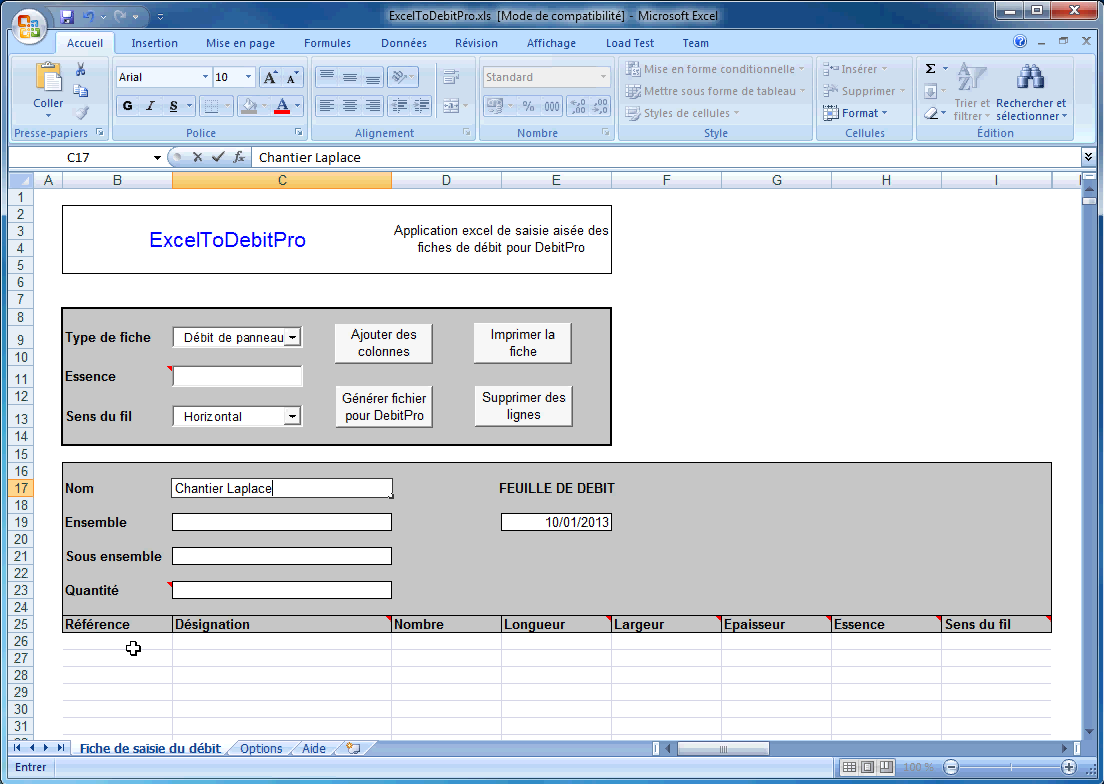Open the Standard number format dropdown
Screen dimensions: 1104x784
pyautogui.click(x=603, y=77)
